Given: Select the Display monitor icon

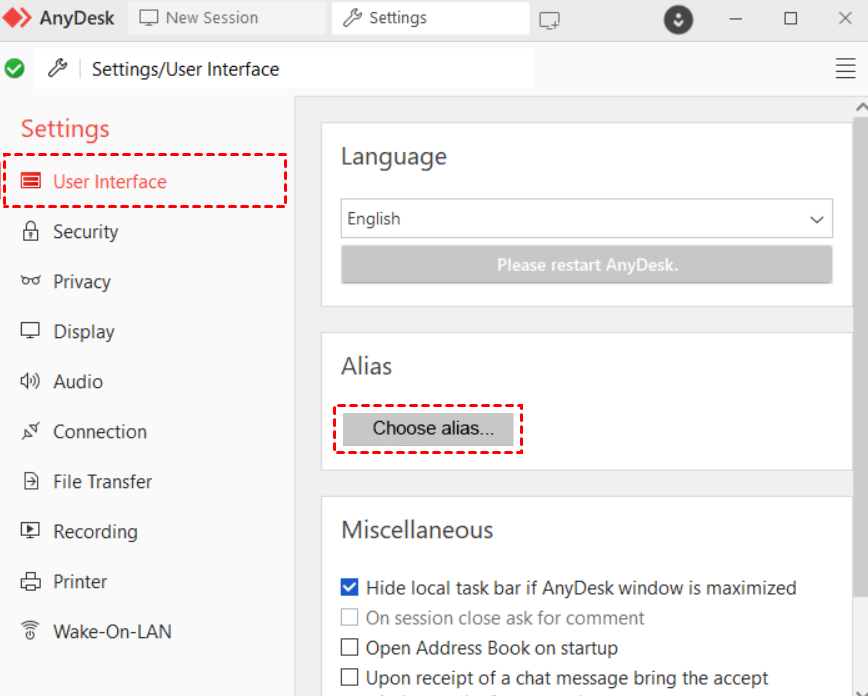Looking at the screenshot, I should click(31, 331).
